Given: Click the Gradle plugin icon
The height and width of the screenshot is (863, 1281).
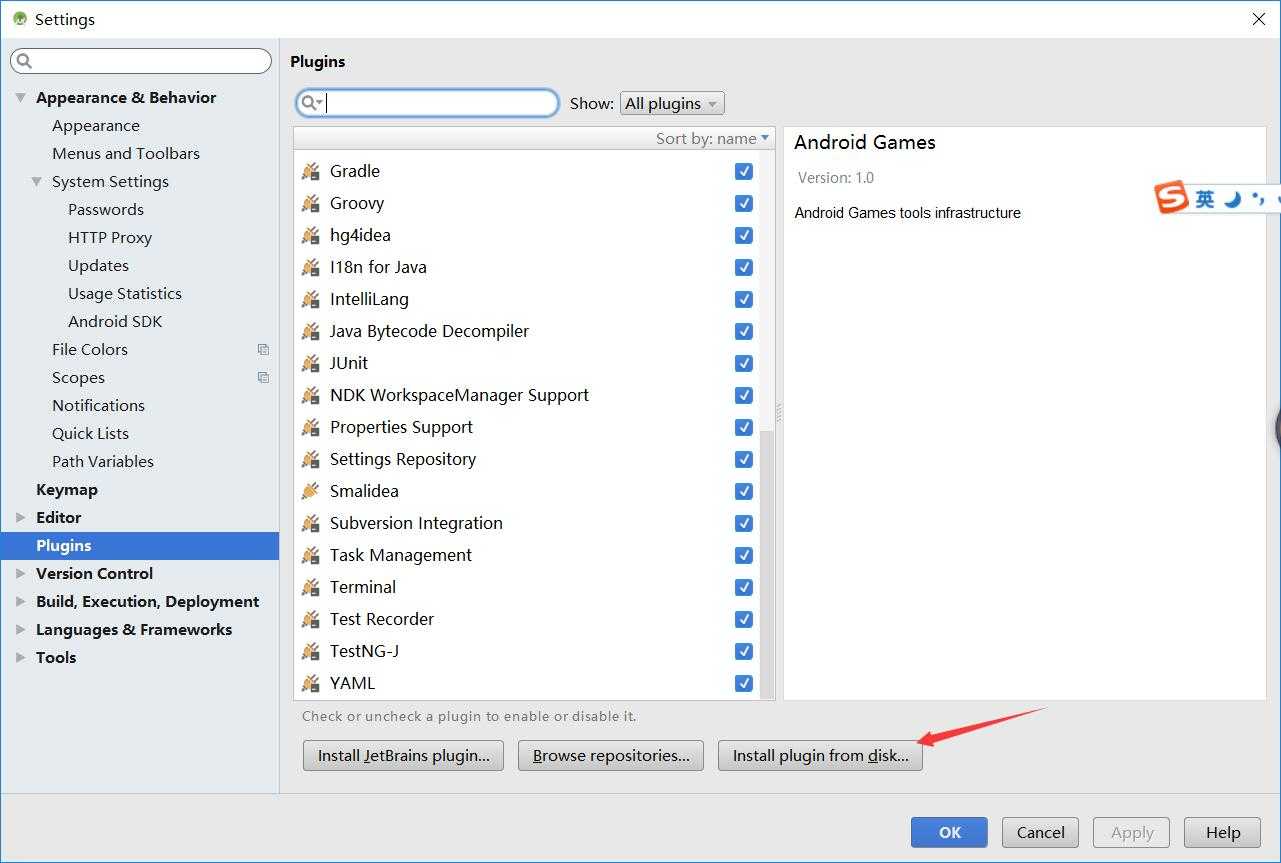Looking at the screenshot, I should [x=311, y=171].
